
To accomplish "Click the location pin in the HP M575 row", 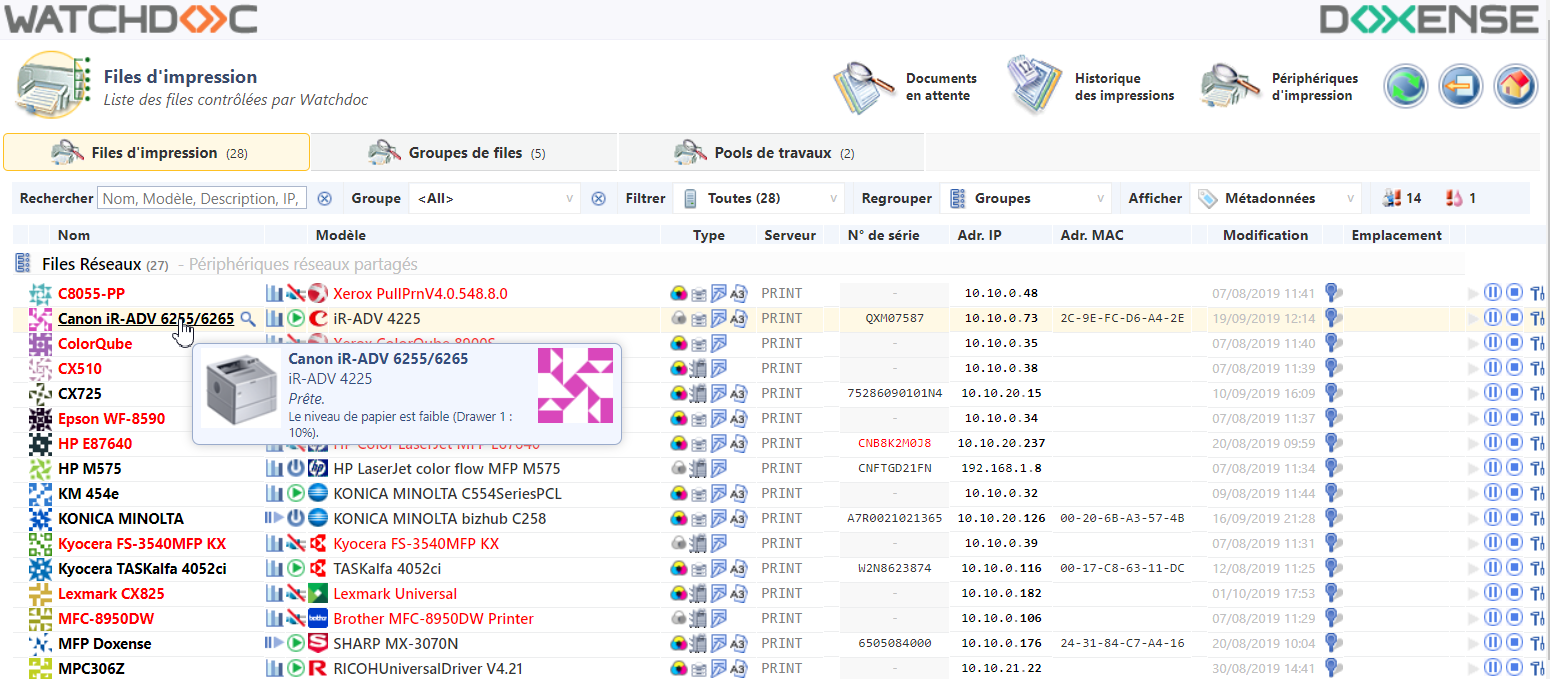I will [x=1332, y=469].
